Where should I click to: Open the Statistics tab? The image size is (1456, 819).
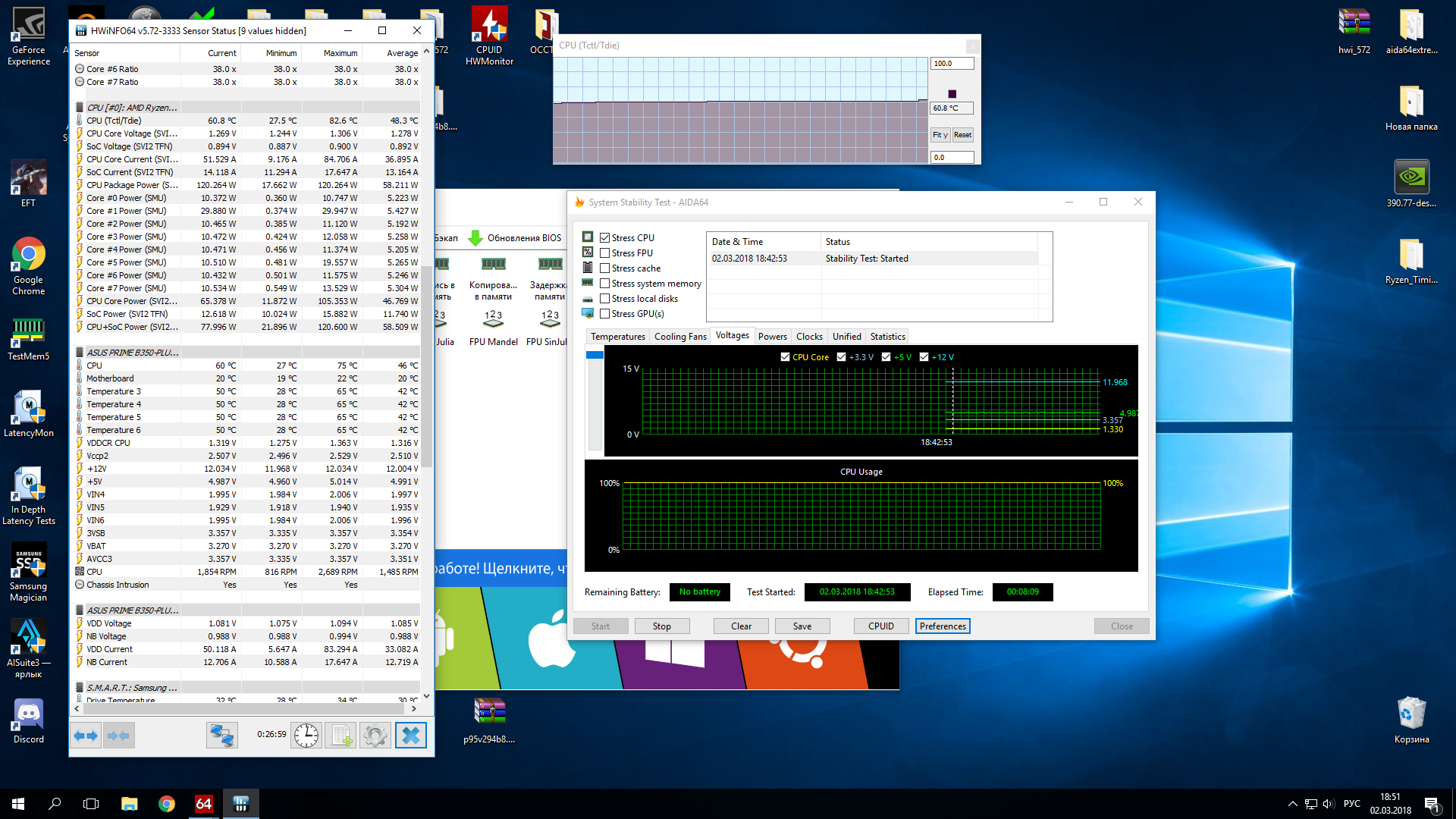(887, 337)
